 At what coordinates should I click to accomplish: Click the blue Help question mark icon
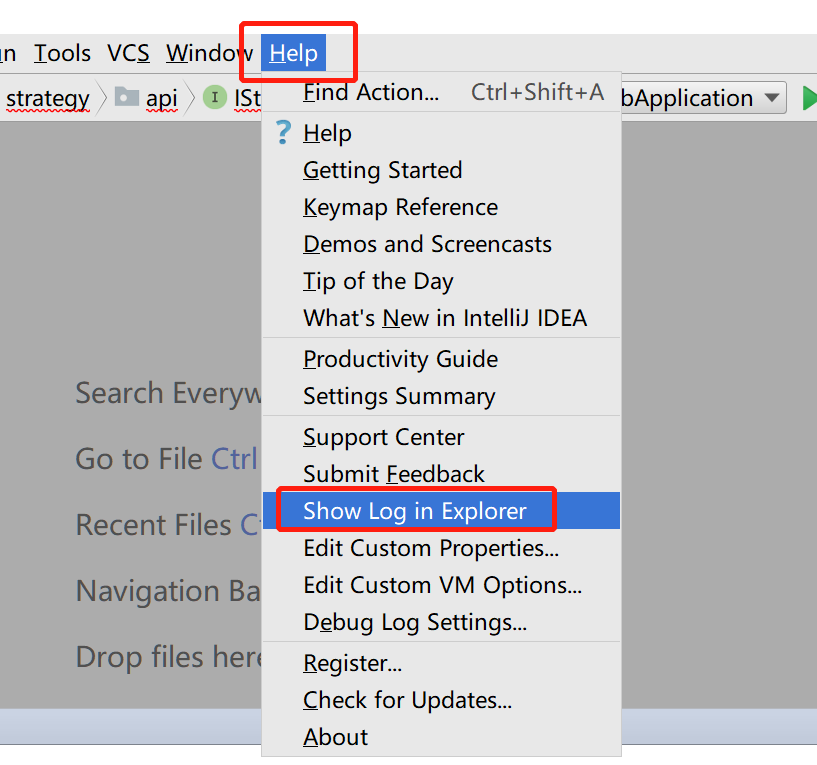(x=282, y=132)
